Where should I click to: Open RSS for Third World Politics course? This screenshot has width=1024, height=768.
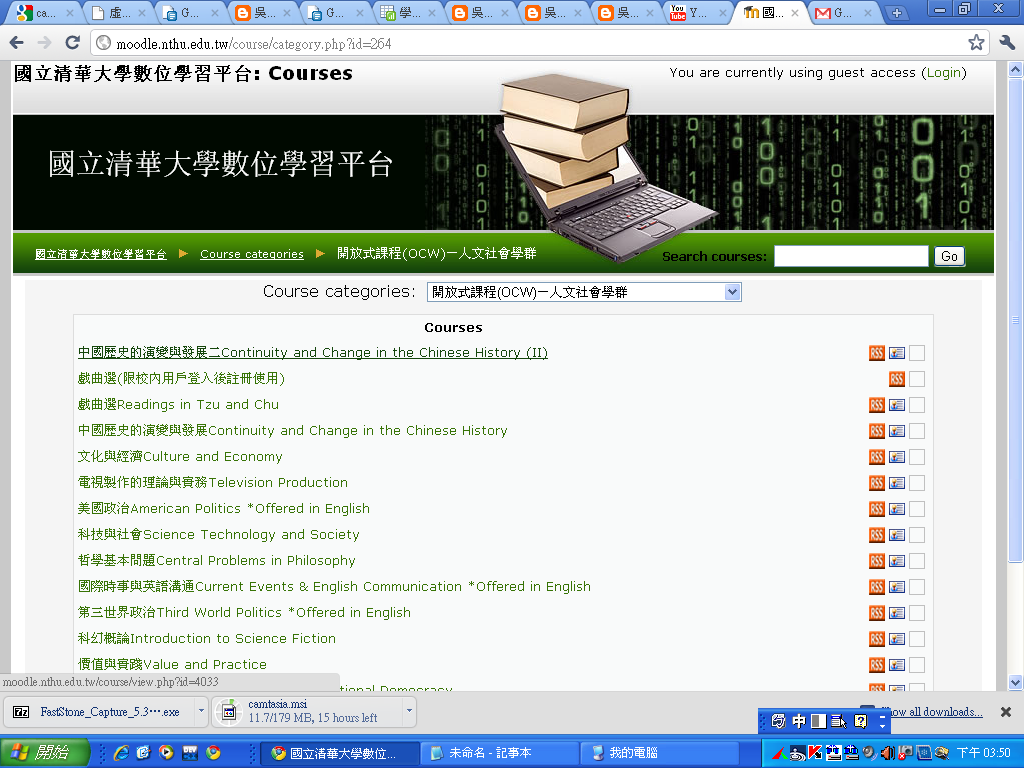(876, 613)
